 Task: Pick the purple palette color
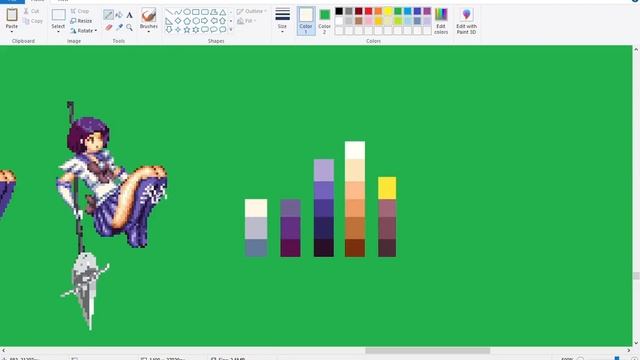coord(427,11)
